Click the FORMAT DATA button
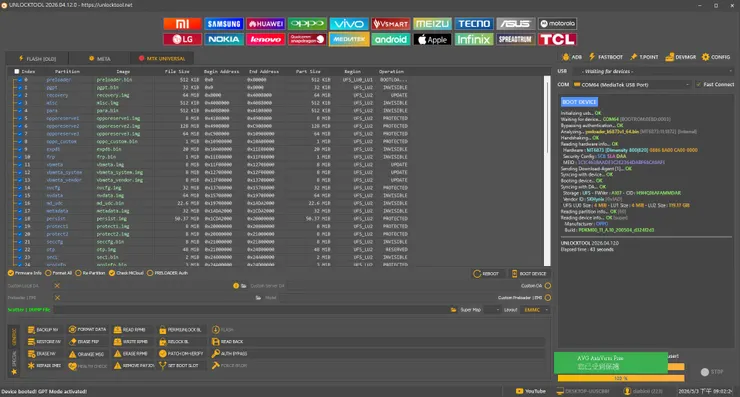740x397 pixels. pyautogui.click(x=87, y=329)
